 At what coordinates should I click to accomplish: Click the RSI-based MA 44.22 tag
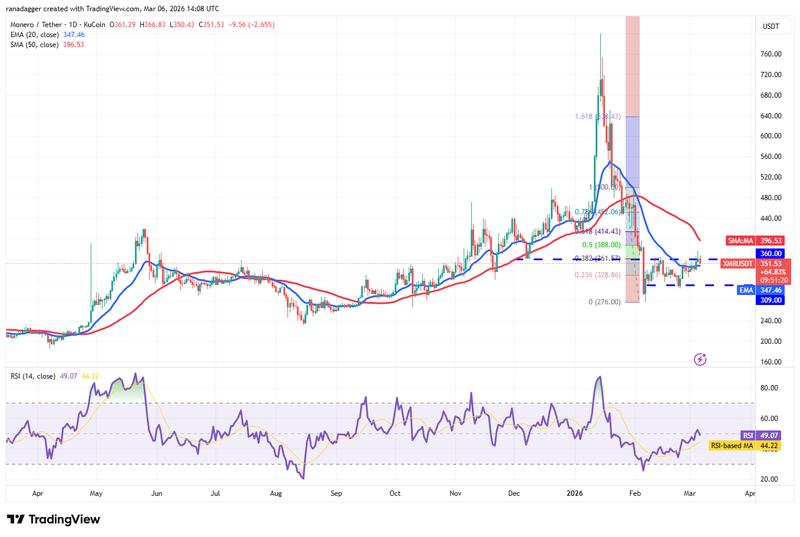[744, 446]
